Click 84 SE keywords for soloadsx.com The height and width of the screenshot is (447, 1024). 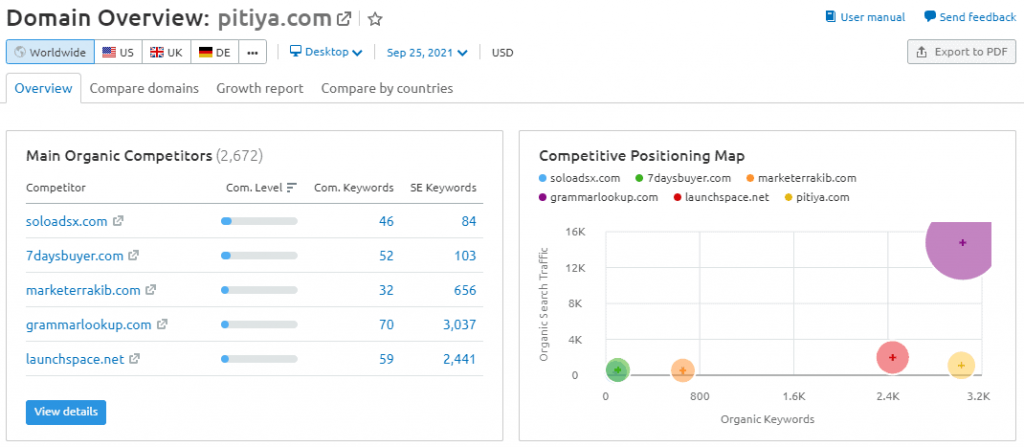pos(468,222)
